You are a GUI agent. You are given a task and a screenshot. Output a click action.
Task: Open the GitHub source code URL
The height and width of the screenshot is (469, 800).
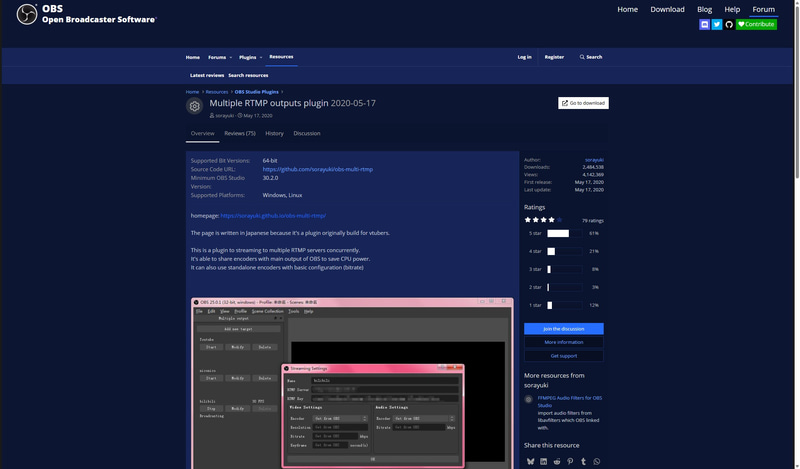(317, 169)
